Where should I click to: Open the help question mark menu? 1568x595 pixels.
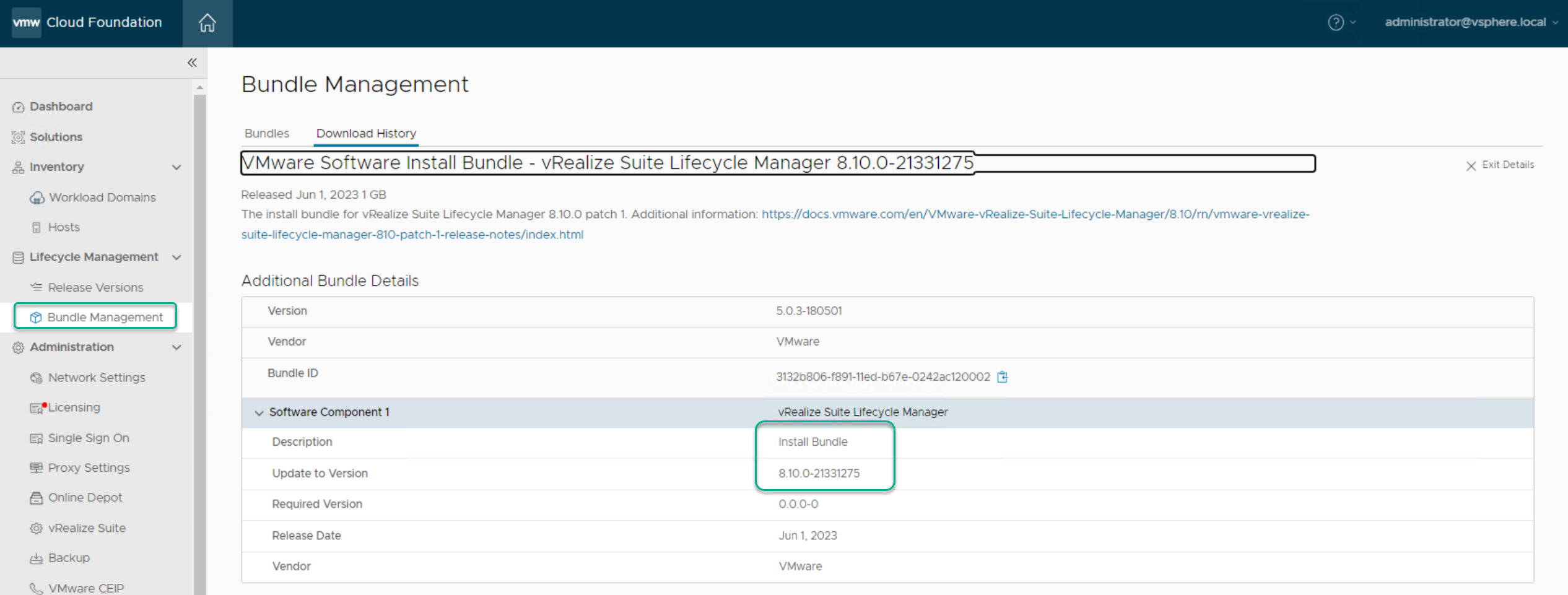pos(1336,23)
